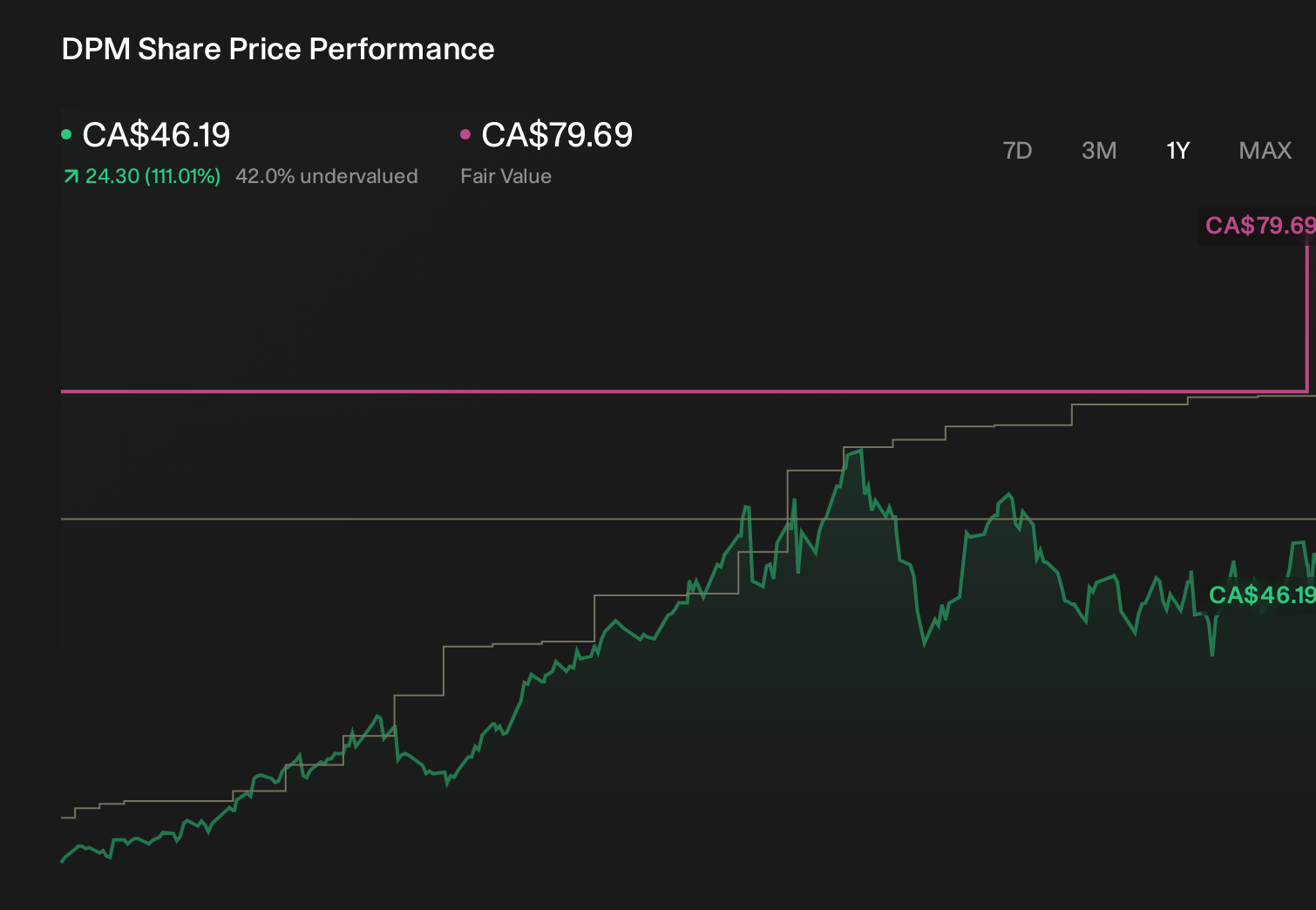Select the 1Y time range tab
Image resolution: width=1316 pixels, height=910 pixels.
click(x=1178, y=151)
